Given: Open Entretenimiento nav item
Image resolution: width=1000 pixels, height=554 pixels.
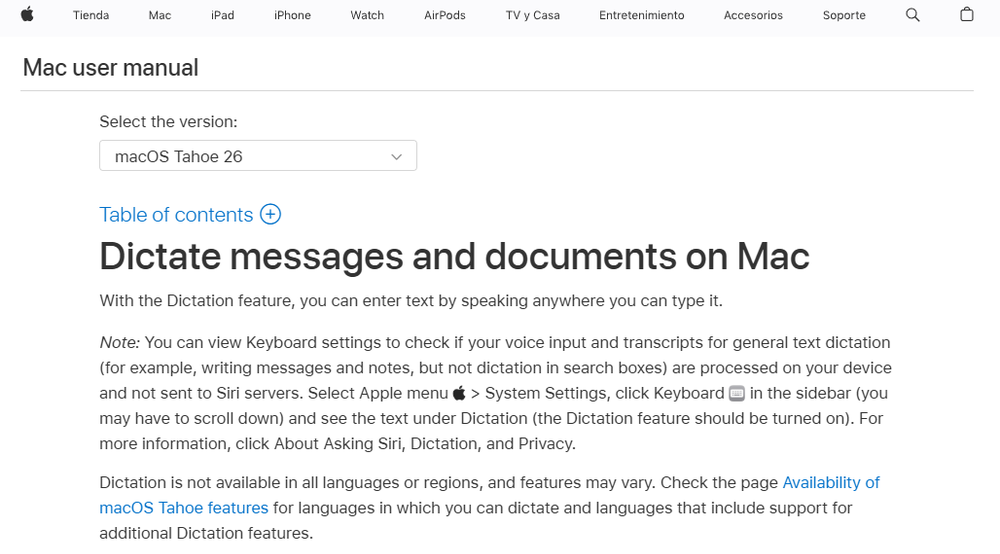Looking at the screenshot, I should coord(642,15).
